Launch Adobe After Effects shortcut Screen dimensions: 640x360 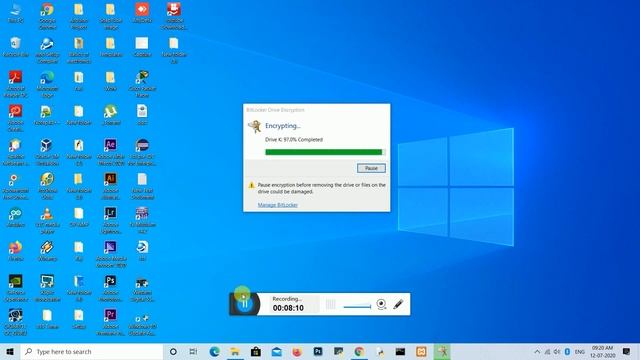pyautogui.click(x=111, y=152)
